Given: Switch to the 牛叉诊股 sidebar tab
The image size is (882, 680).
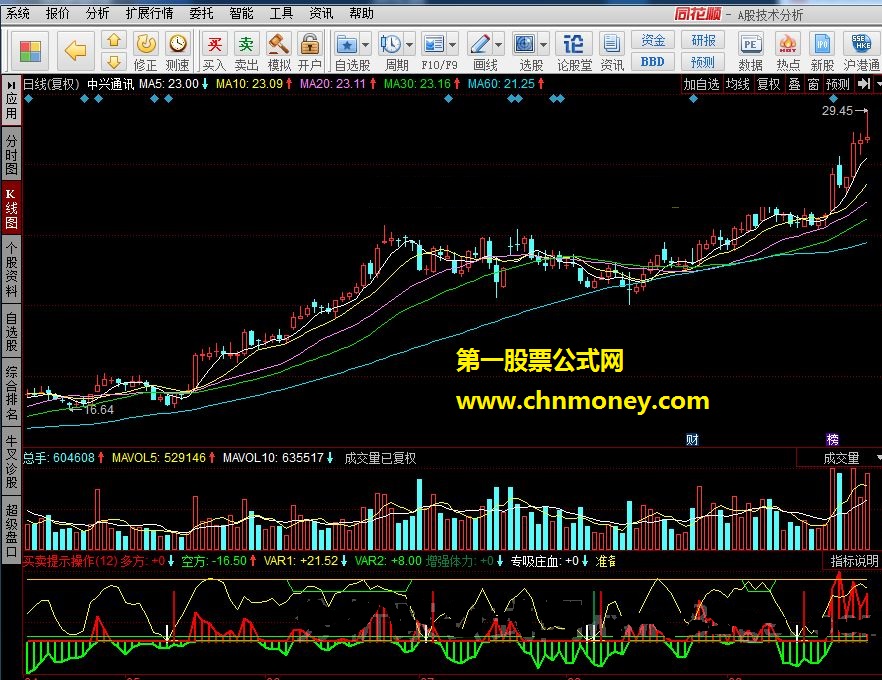Looking at the screenshot, I should [11, 461].
